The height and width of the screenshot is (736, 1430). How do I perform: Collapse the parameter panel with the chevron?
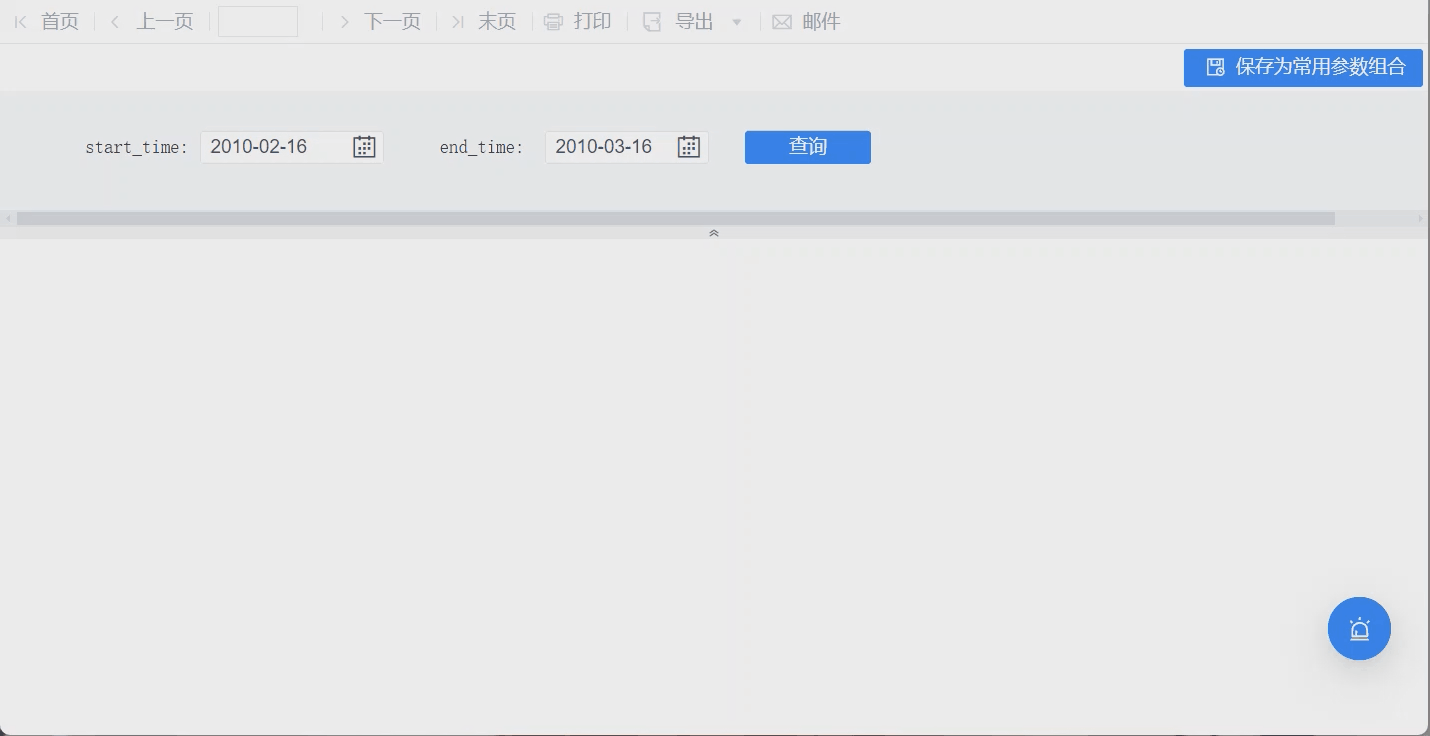[714, 232]
